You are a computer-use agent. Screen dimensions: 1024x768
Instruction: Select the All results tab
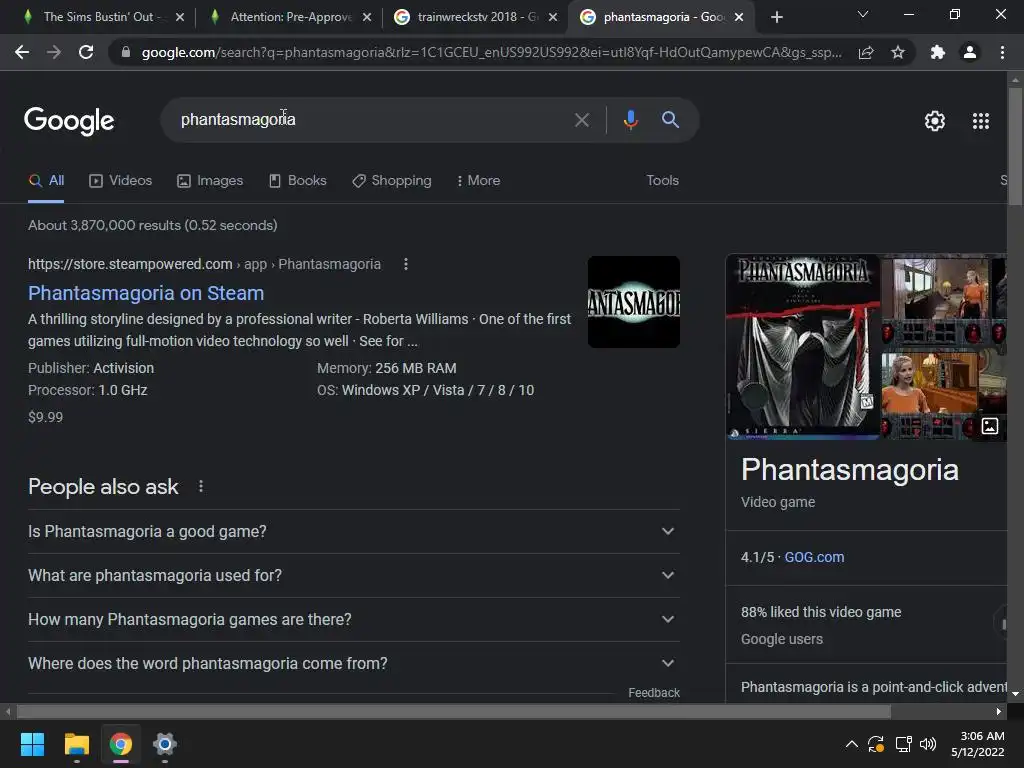pyautogui.click(x=46, y=181)
